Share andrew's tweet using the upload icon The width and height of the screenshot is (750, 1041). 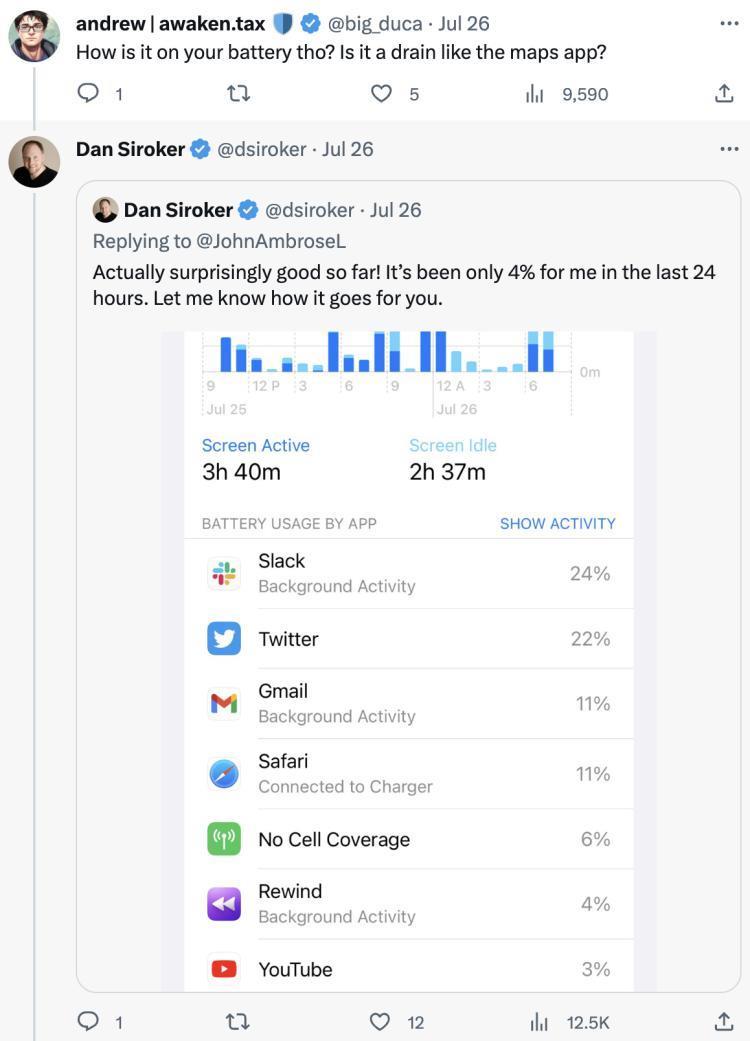pos(723,93)
